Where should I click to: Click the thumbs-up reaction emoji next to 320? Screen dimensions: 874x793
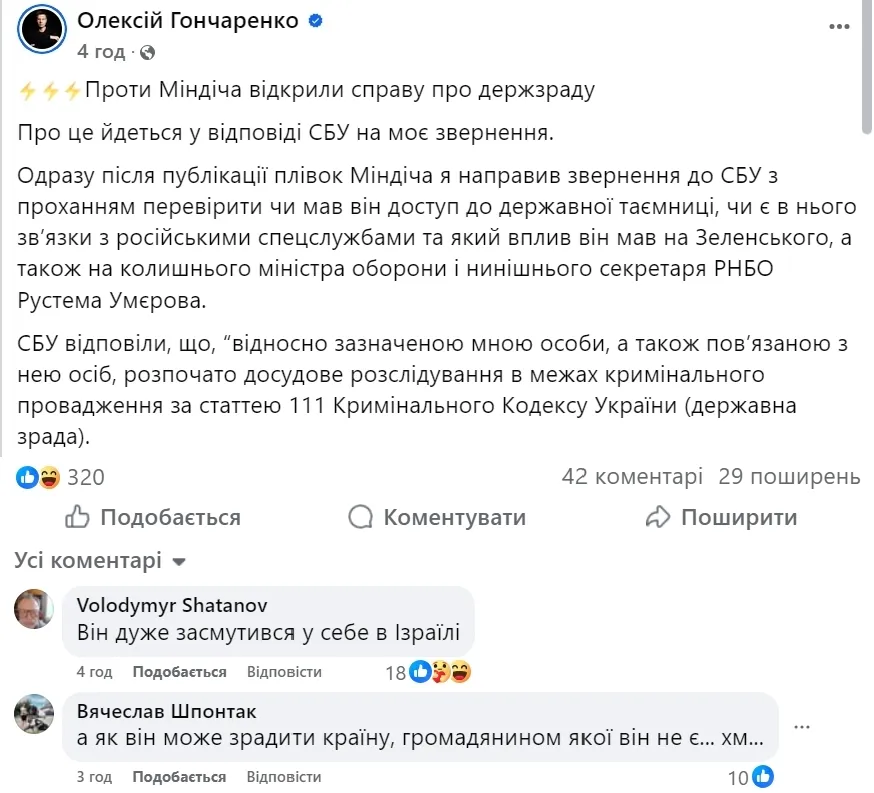click(x=24, y=477)
